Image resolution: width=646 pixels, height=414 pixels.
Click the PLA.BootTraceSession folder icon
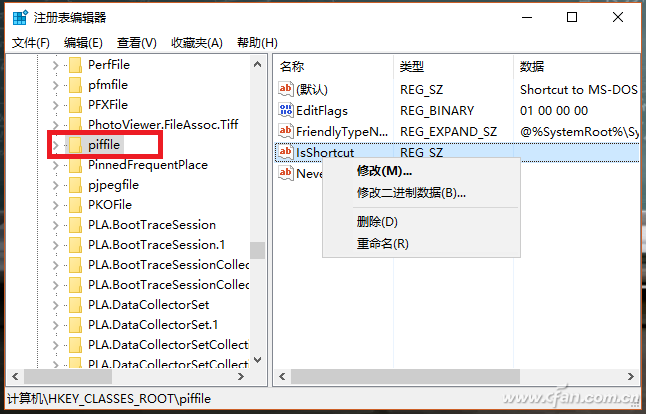coord(75,225)
